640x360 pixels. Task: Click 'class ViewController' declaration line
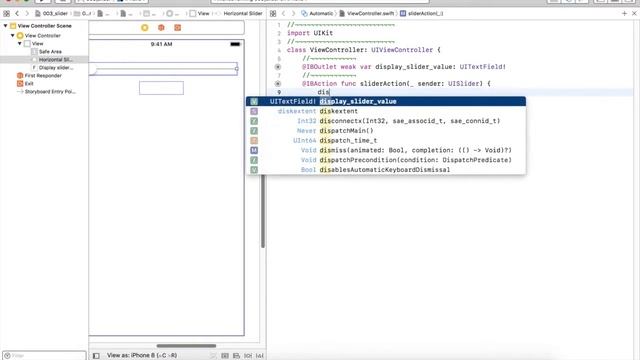(x=364, y=50)
